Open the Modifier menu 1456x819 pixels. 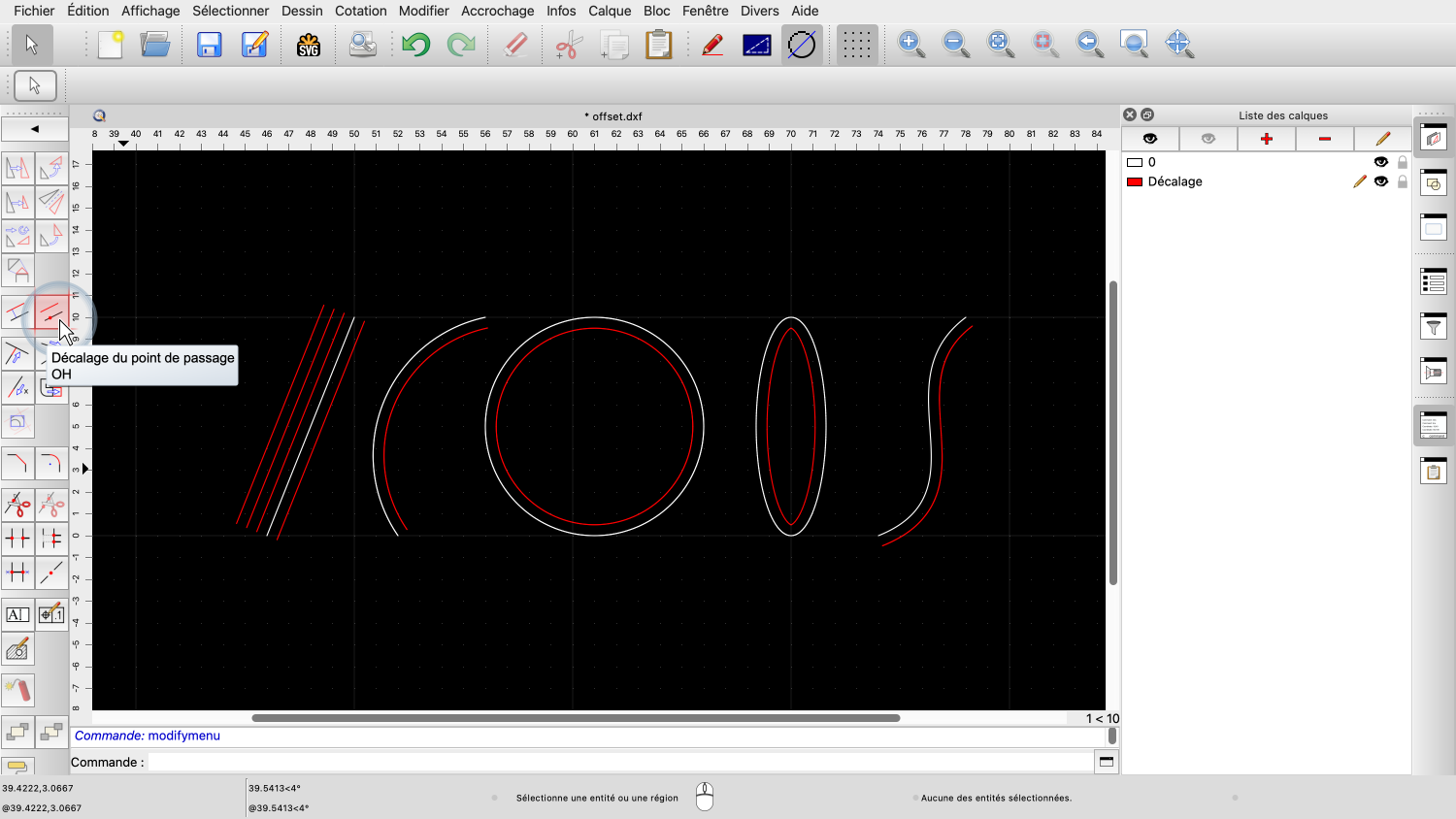424,11
